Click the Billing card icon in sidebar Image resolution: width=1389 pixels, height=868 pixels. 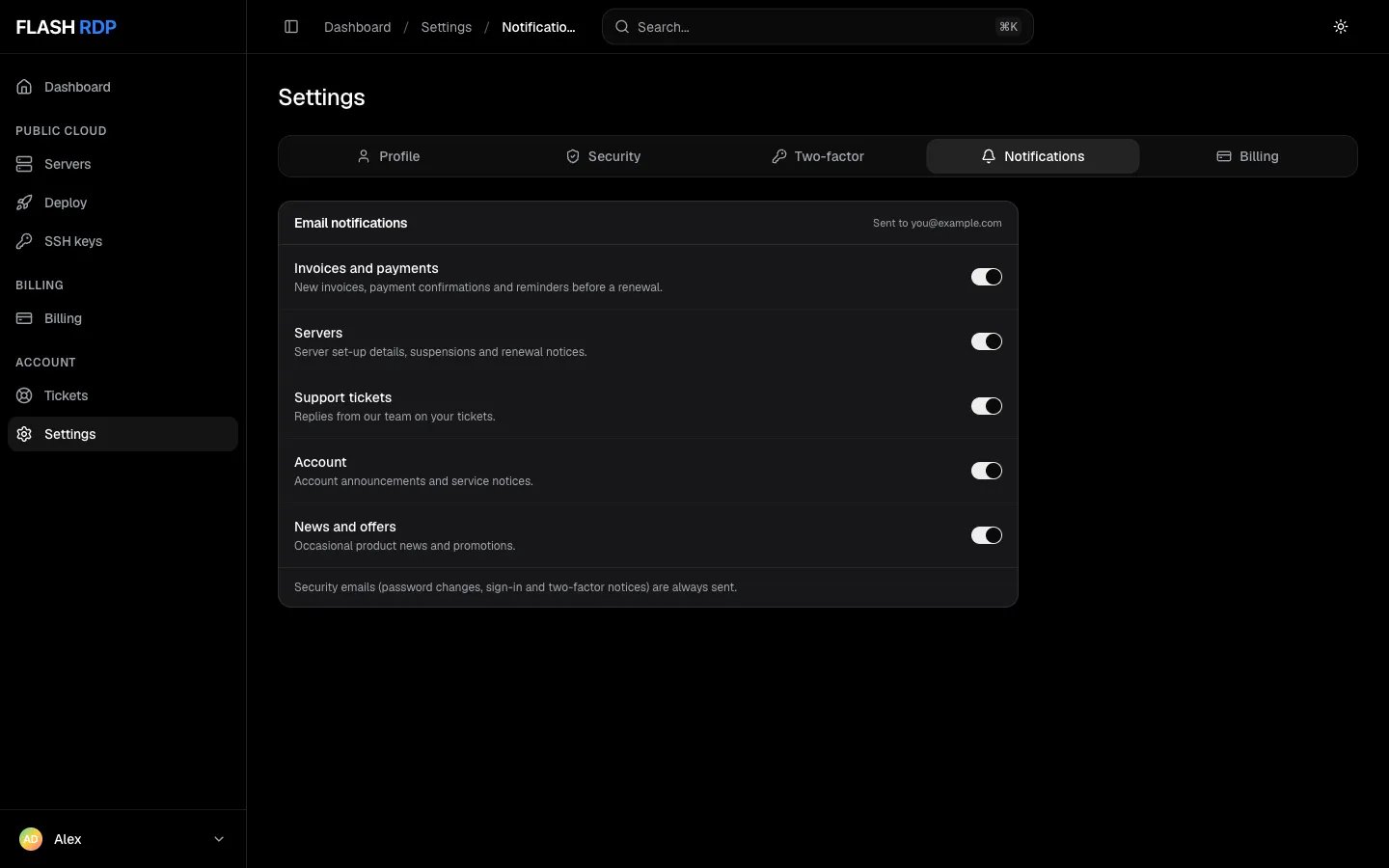24,318
